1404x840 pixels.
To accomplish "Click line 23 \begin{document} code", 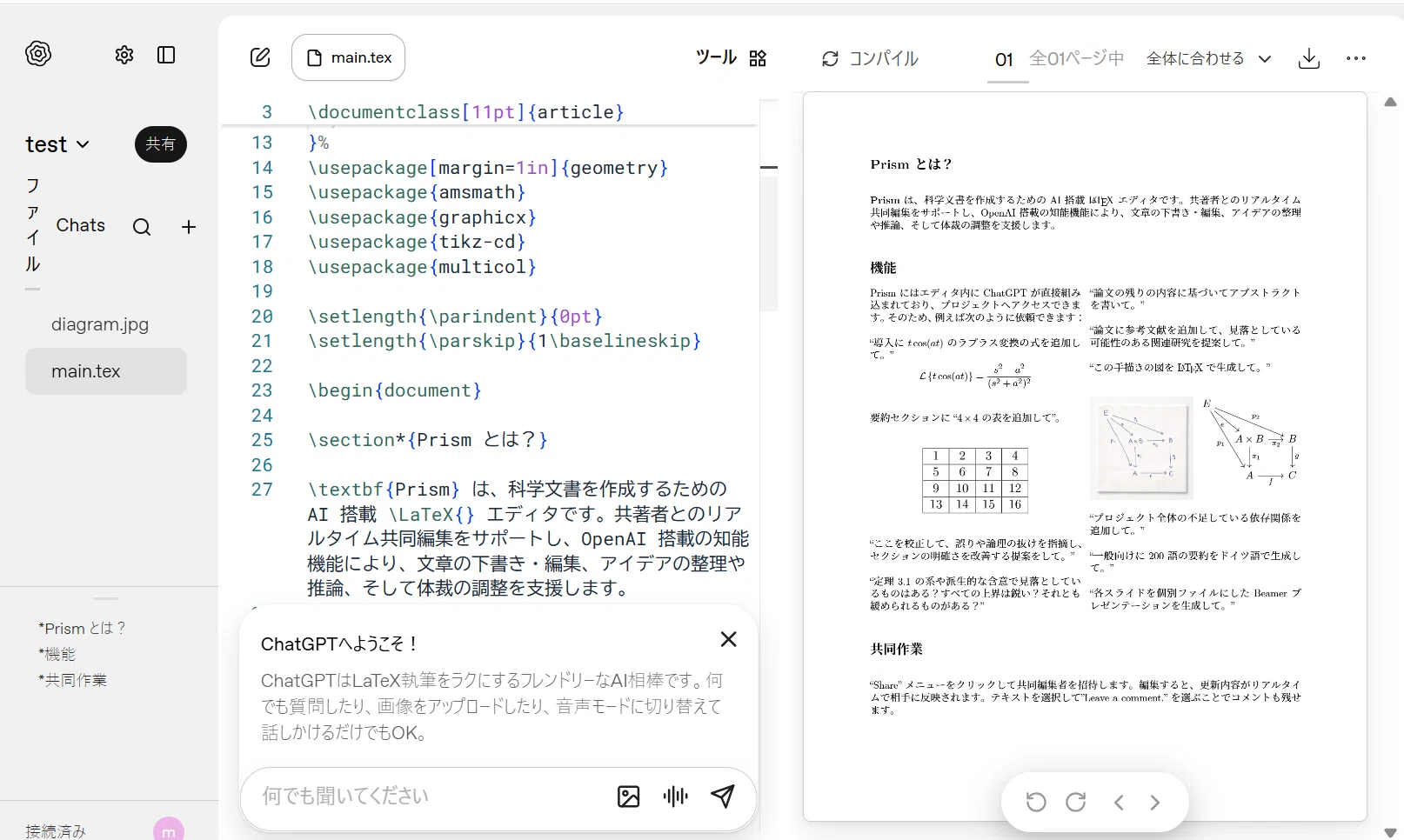I will click(395, 390).
